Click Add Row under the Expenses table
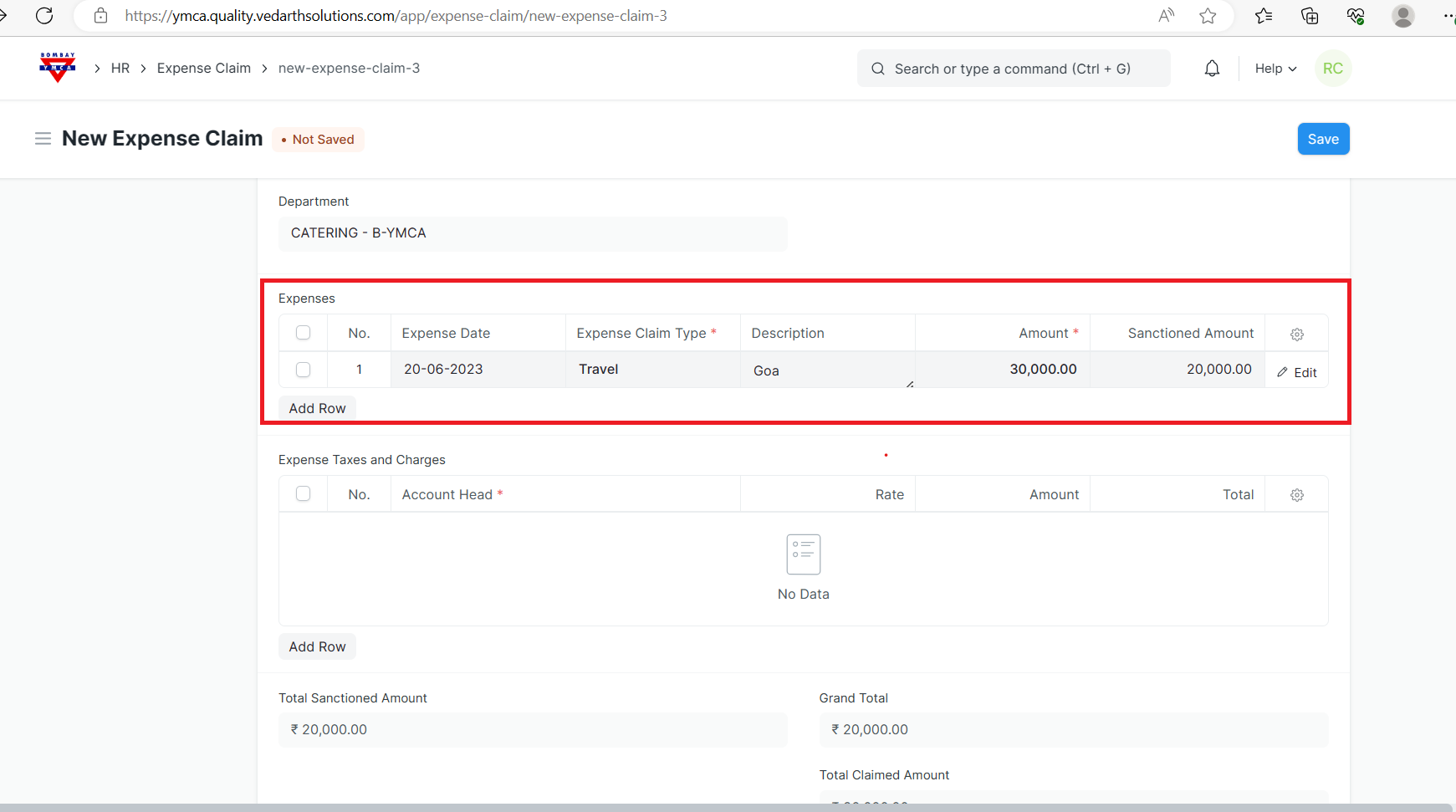 point(317,408)
